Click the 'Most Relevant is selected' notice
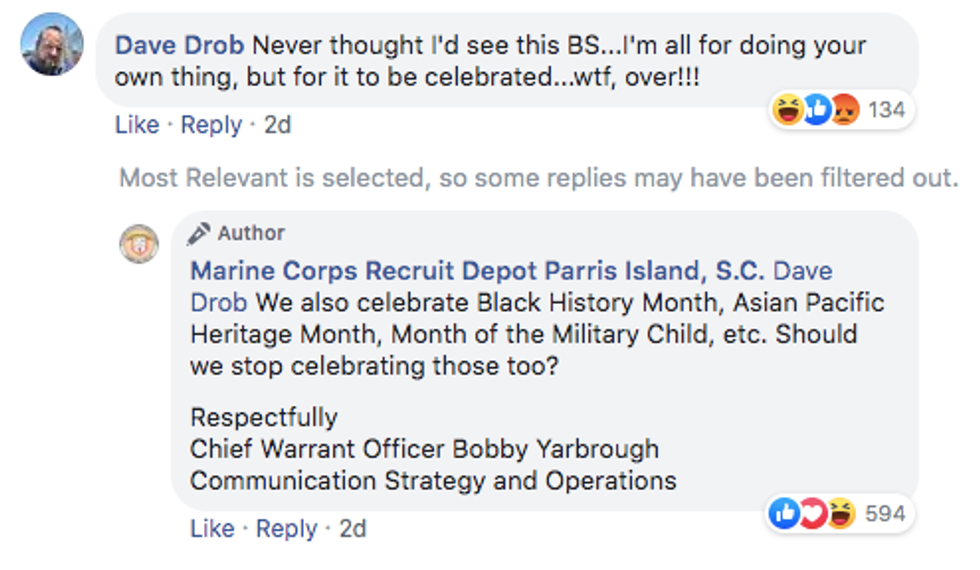The width and height of the screenshot is (980, 570). point(538,178)
